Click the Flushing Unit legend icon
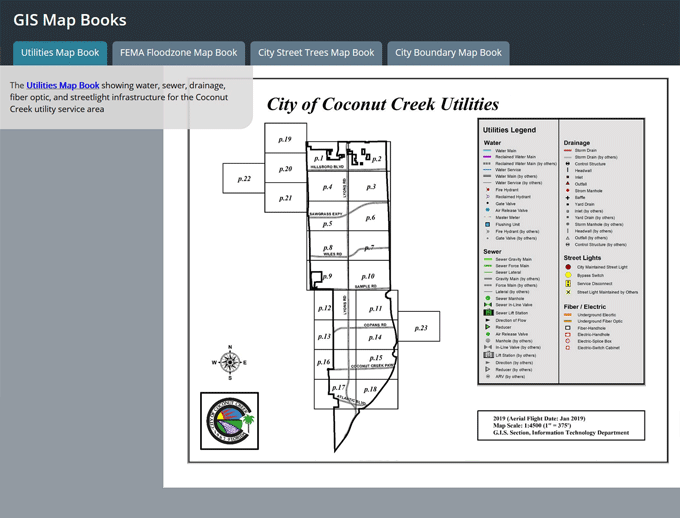This screenshot has height=518, width=680. click(487, 225)
